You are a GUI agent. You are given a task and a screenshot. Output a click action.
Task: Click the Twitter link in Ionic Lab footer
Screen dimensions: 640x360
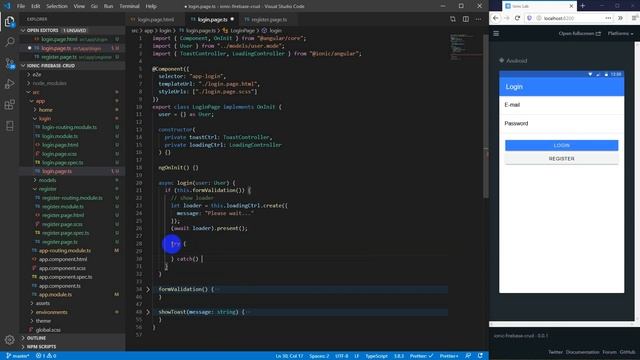coord(555,352)
